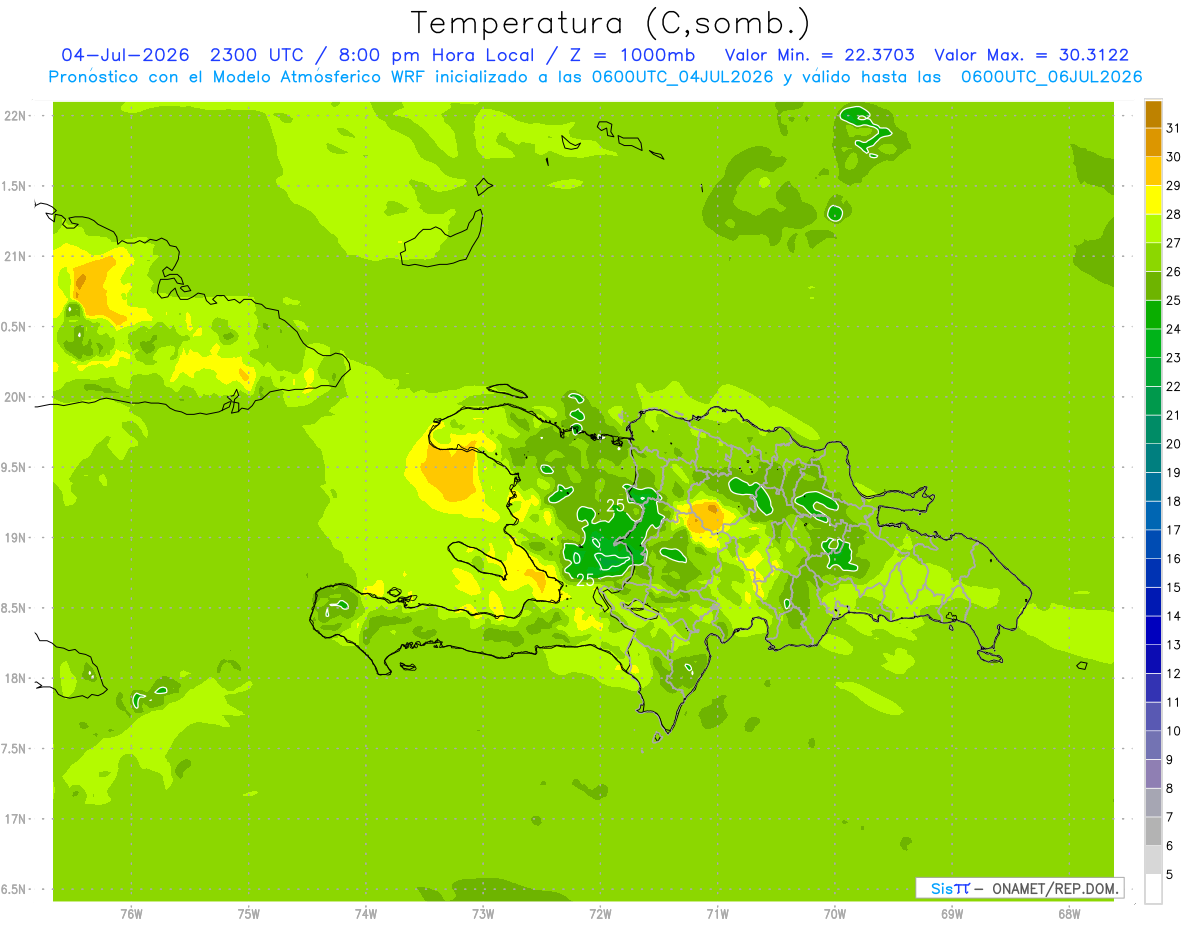Click the "18" value on the color scale
The height and width of the screenshot is (927, 1200).
[1175, 501]
